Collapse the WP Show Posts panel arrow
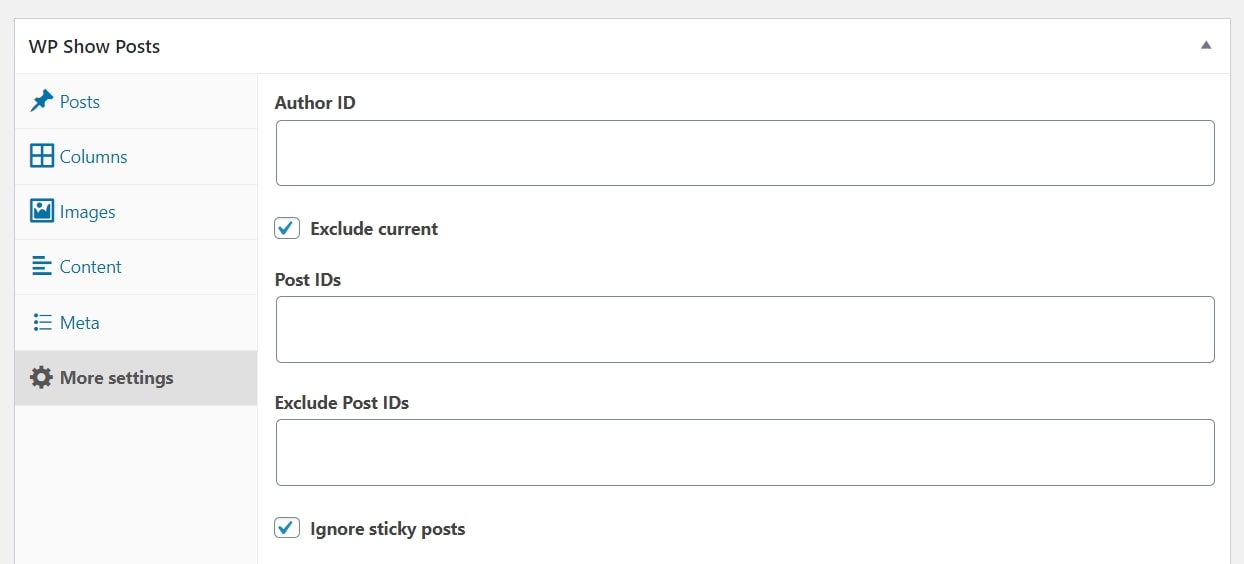 [1206, 46]
